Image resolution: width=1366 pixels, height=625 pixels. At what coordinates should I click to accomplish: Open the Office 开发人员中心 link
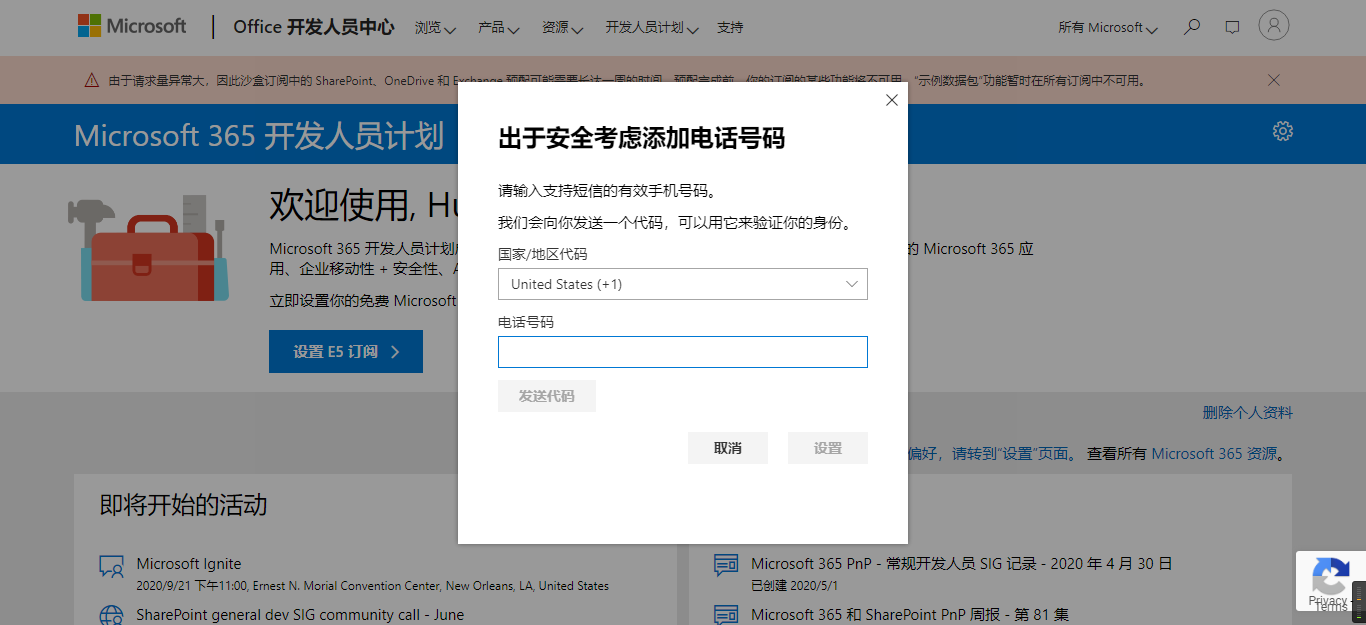[x=314, y=27]
